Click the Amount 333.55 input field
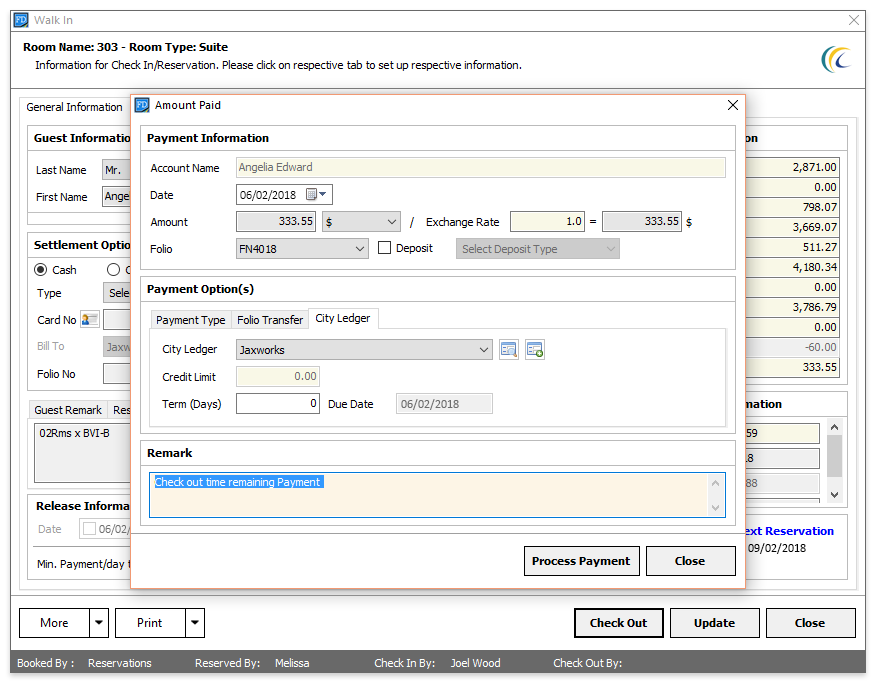This screenshot has width=876, height=683. tap(276, 222)
